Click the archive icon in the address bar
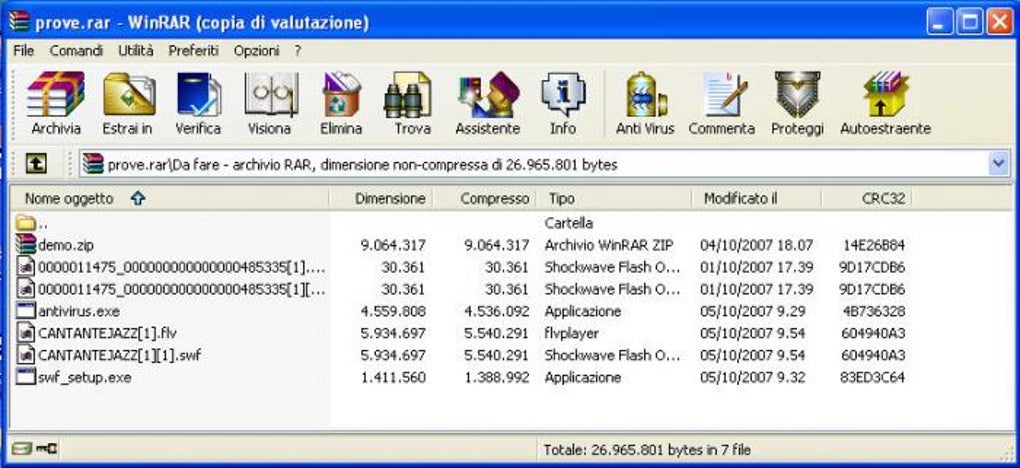1020x468 pixels. [93, 164]
